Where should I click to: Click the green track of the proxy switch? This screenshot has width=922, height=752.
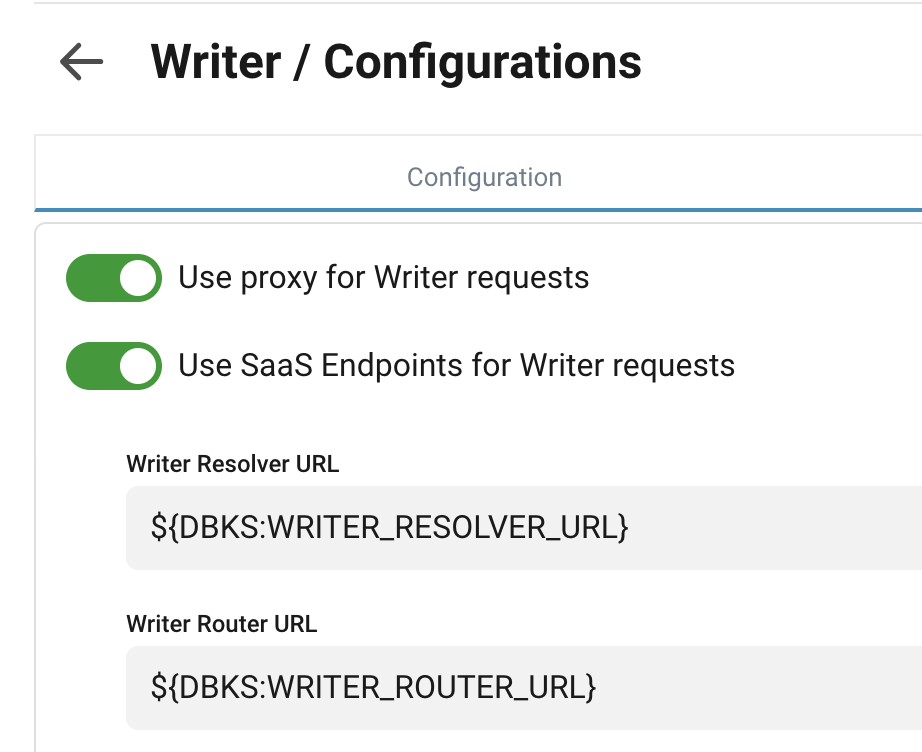tap(90, 278)
